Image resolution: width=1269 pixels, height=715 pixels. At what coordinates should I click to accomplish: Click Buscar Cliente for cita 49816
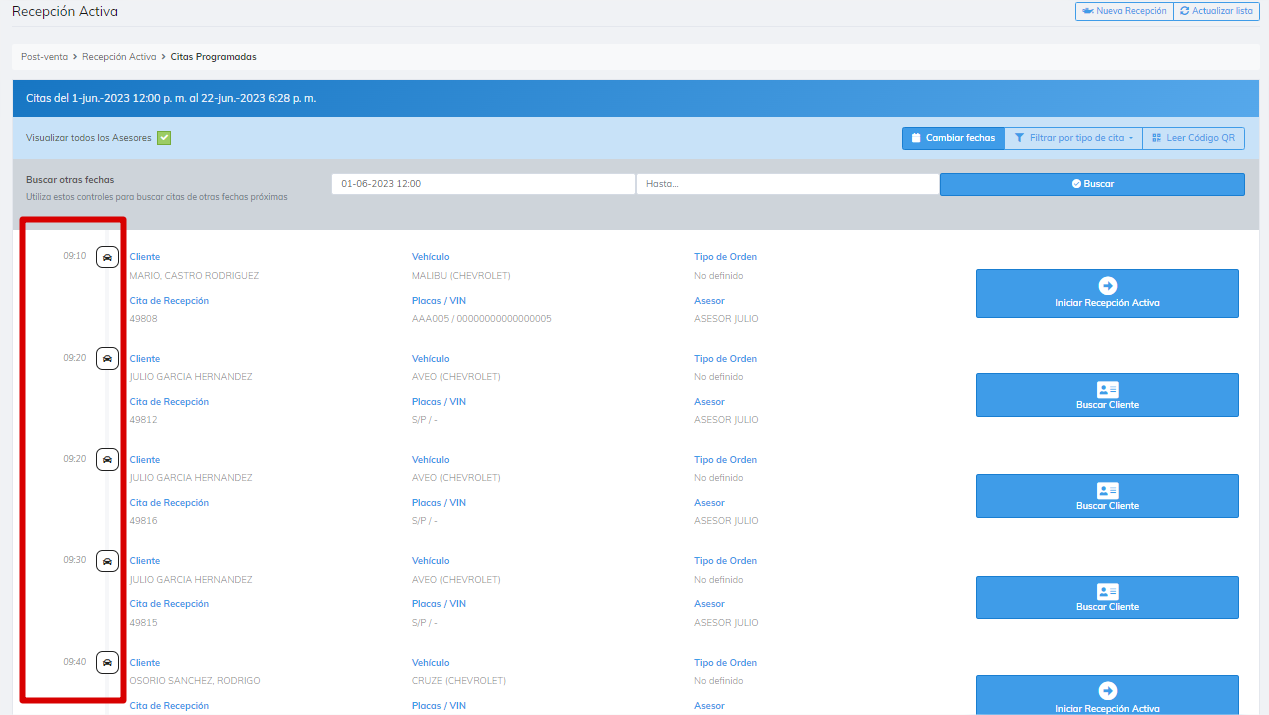[x=1107, y=496]
